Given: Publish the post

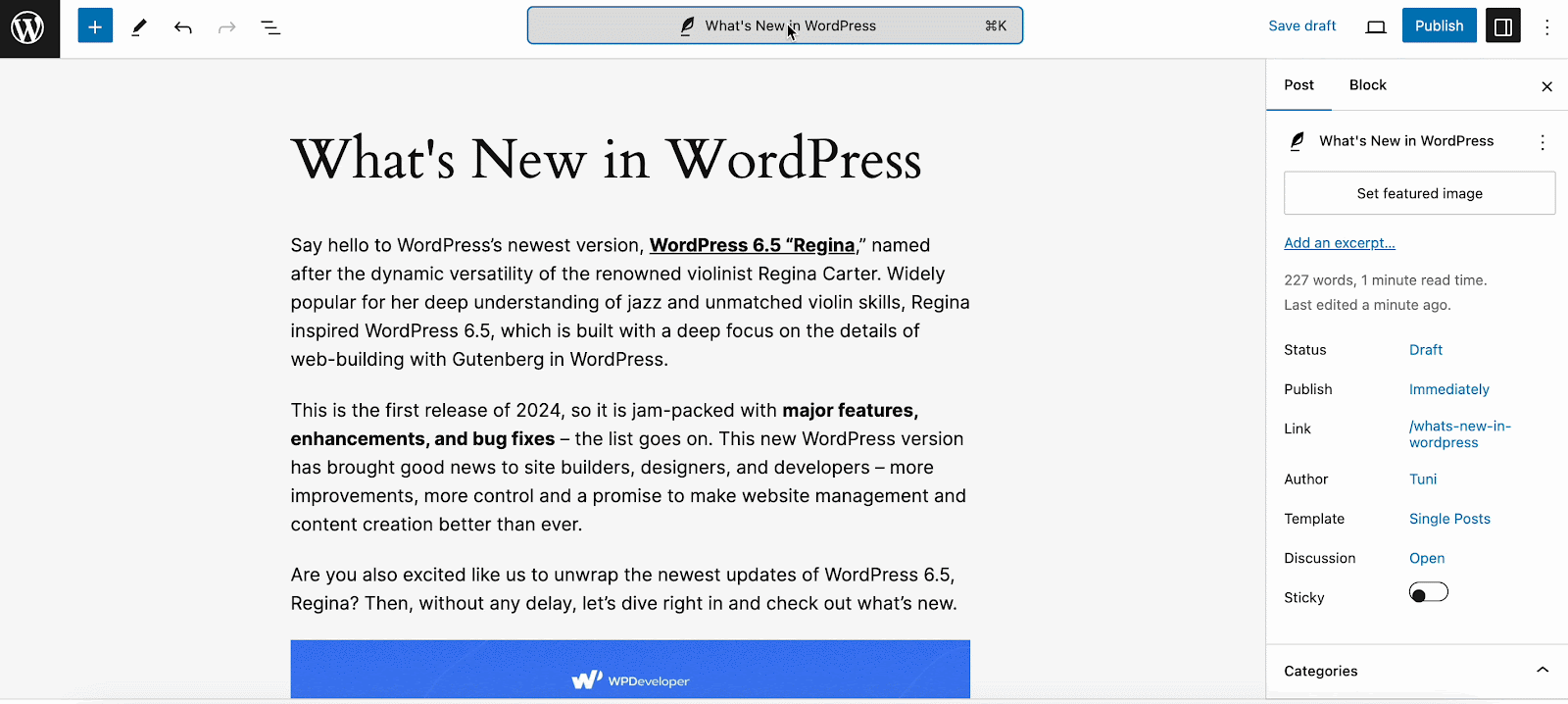Looking at the screenshot, I should click(x=1439, y=25).
